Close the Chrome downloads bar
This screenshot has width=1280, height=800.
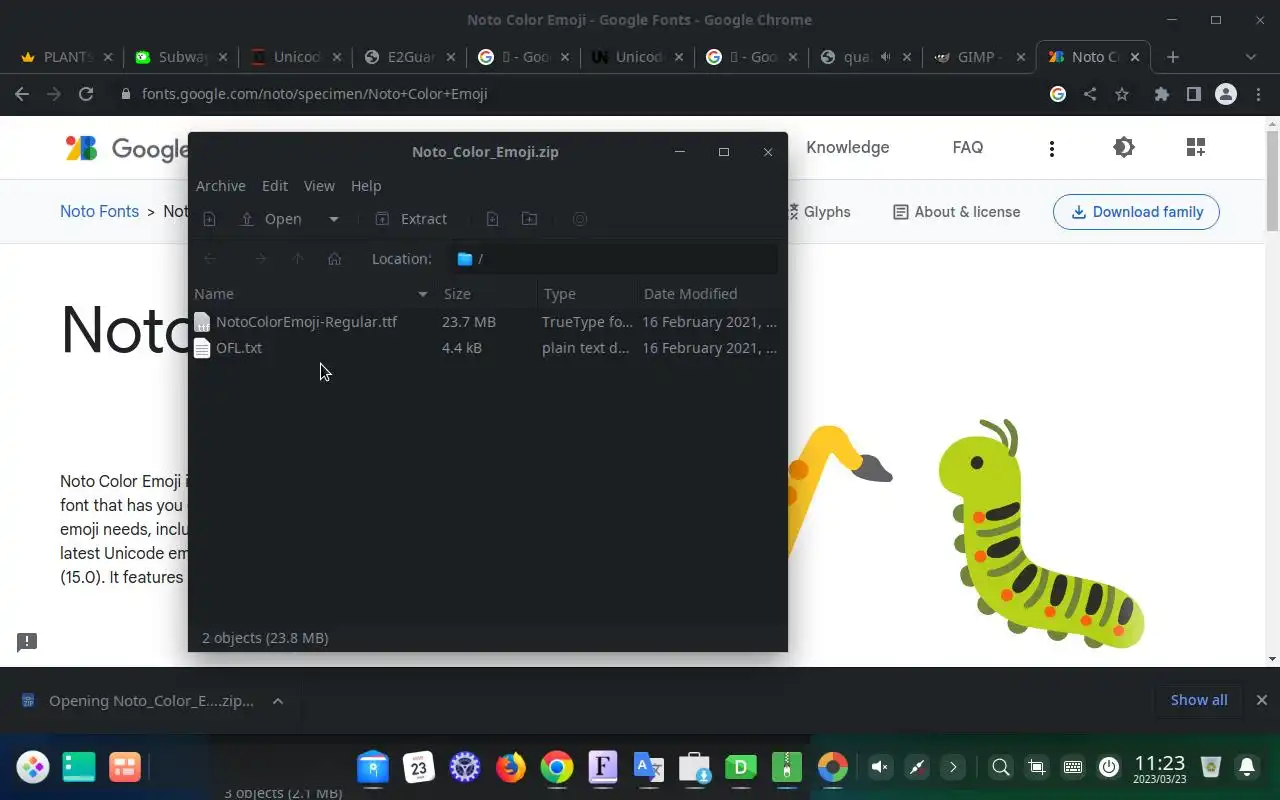pos(1261,700)
